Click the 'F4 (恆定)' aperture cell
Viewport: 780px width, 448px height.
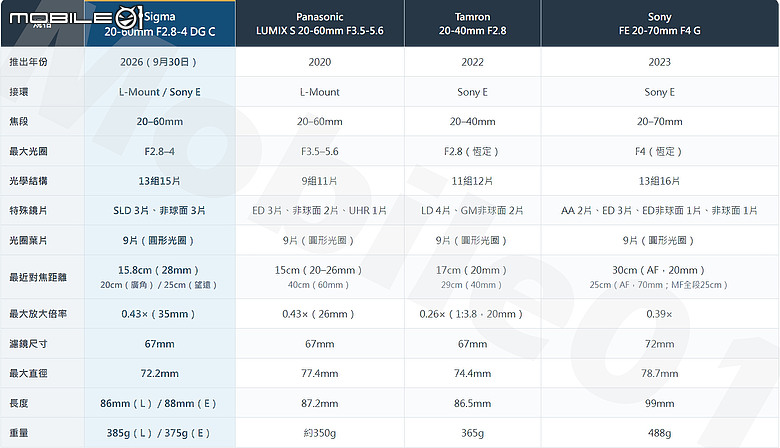pyautogui.click(x=659, y=151)
